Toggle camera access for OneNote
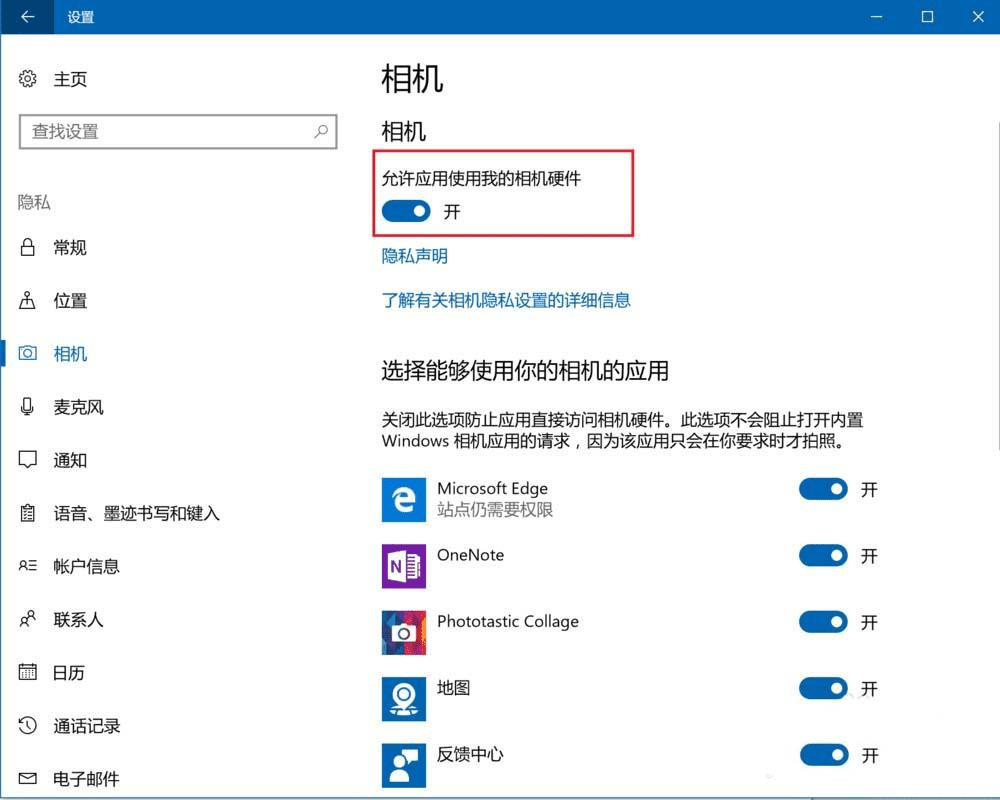 coord(823,556)
